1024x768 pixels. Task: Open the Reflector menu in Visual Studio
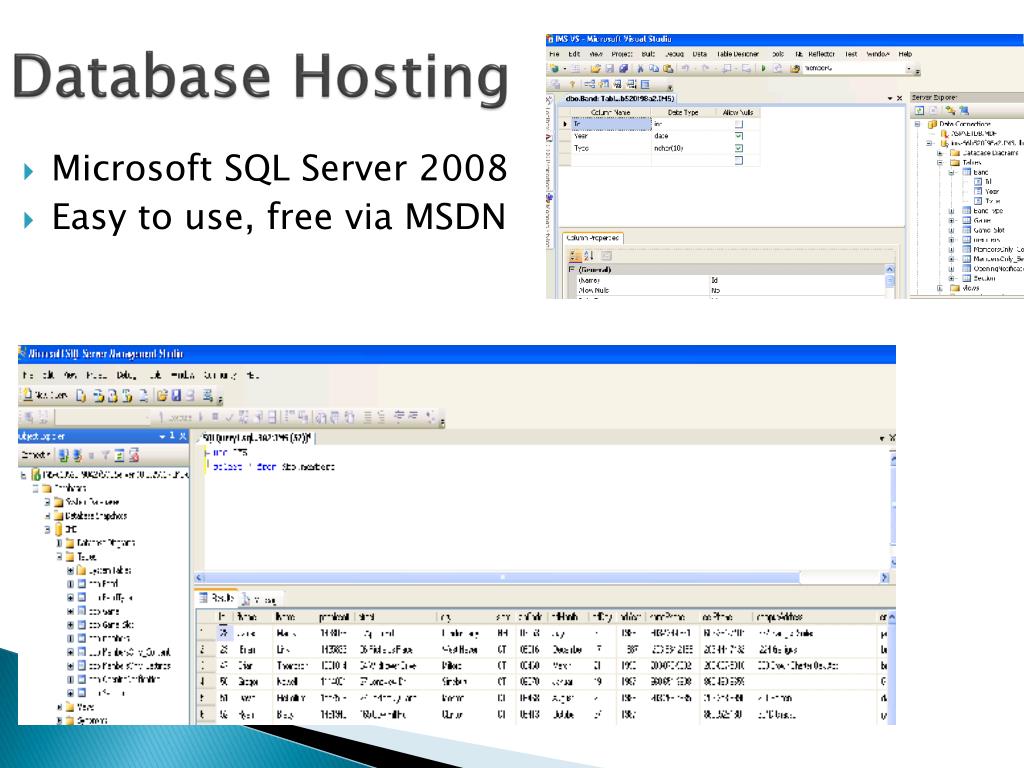pyautogui.click(x=822, y=54)
